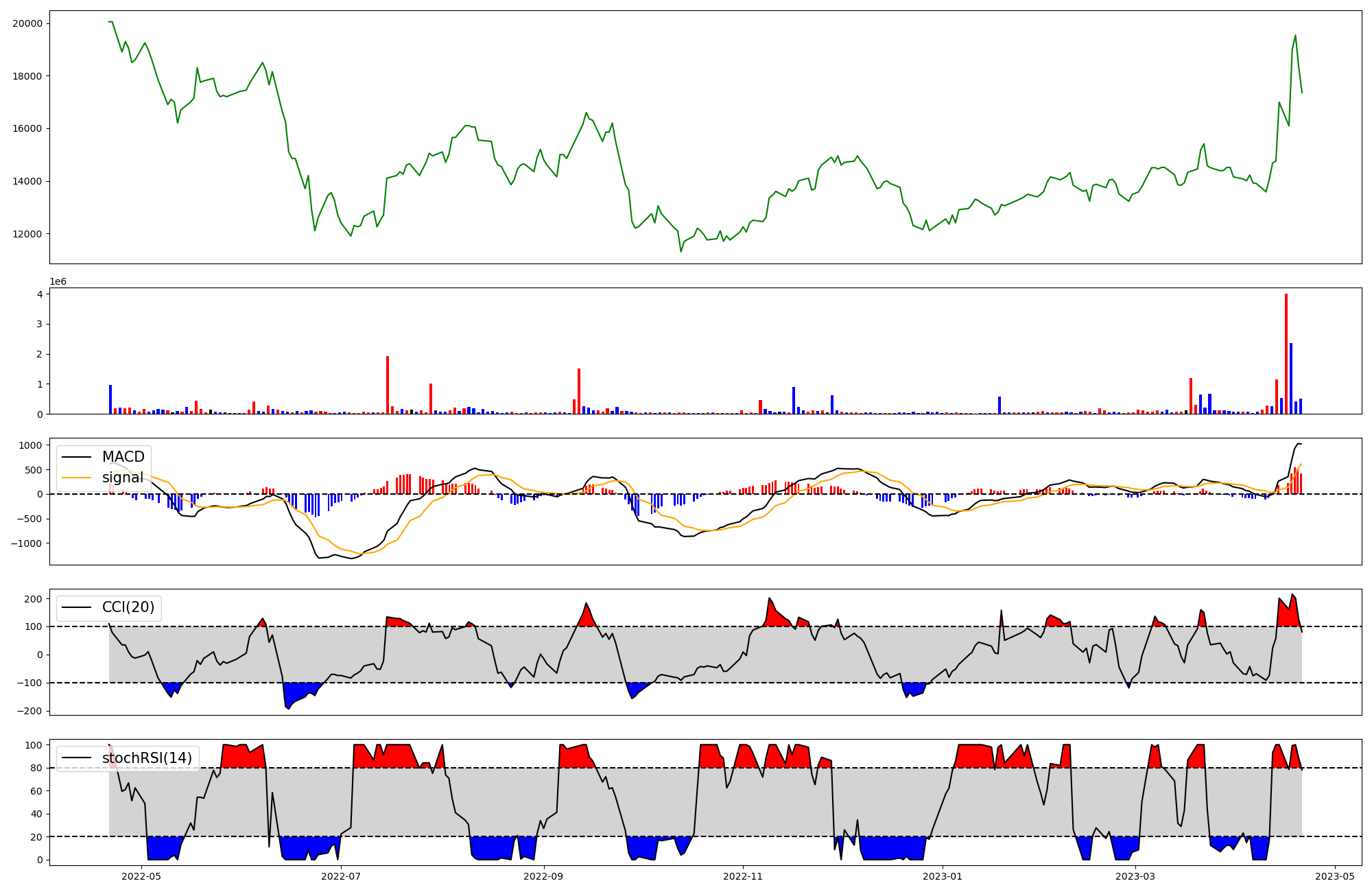Click the CCI(20) legend entry
The image size is (1372, 892).
[x=128, y=607]
